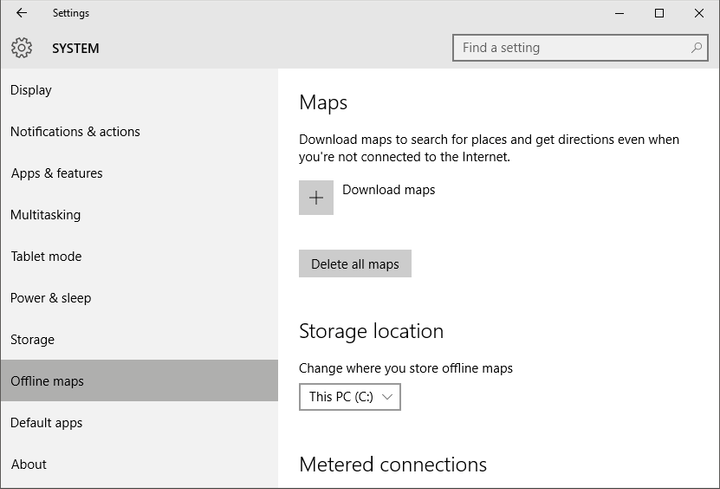The width and height of the screenshot is (720, 489).
Task: Open the About page
Action: click(139, 464)
